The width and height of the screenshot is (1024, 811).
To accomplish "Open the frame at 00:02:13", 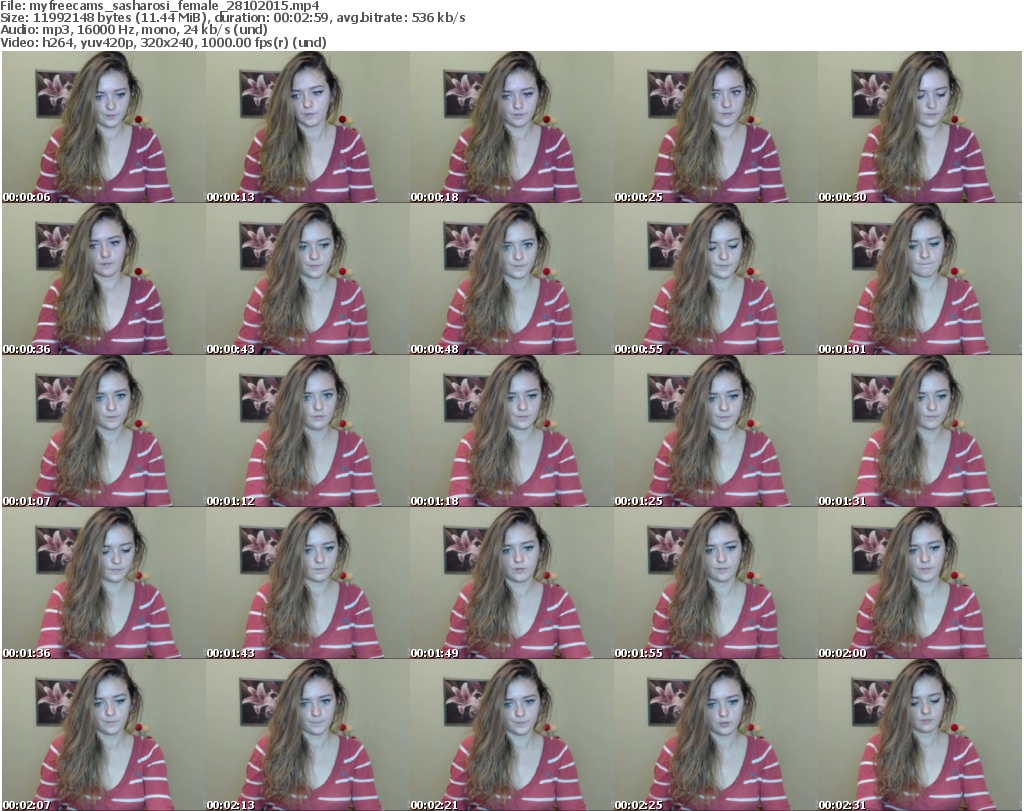I will 308,735.
